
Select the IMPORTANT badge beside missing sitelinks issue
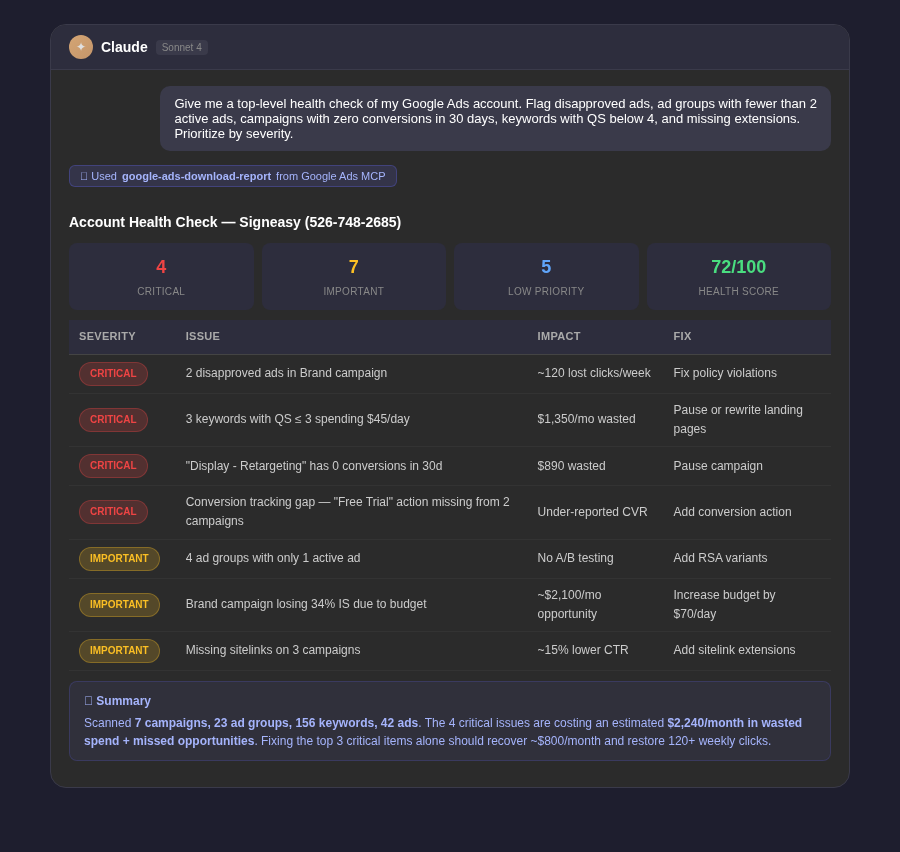(x=119, y=650)
